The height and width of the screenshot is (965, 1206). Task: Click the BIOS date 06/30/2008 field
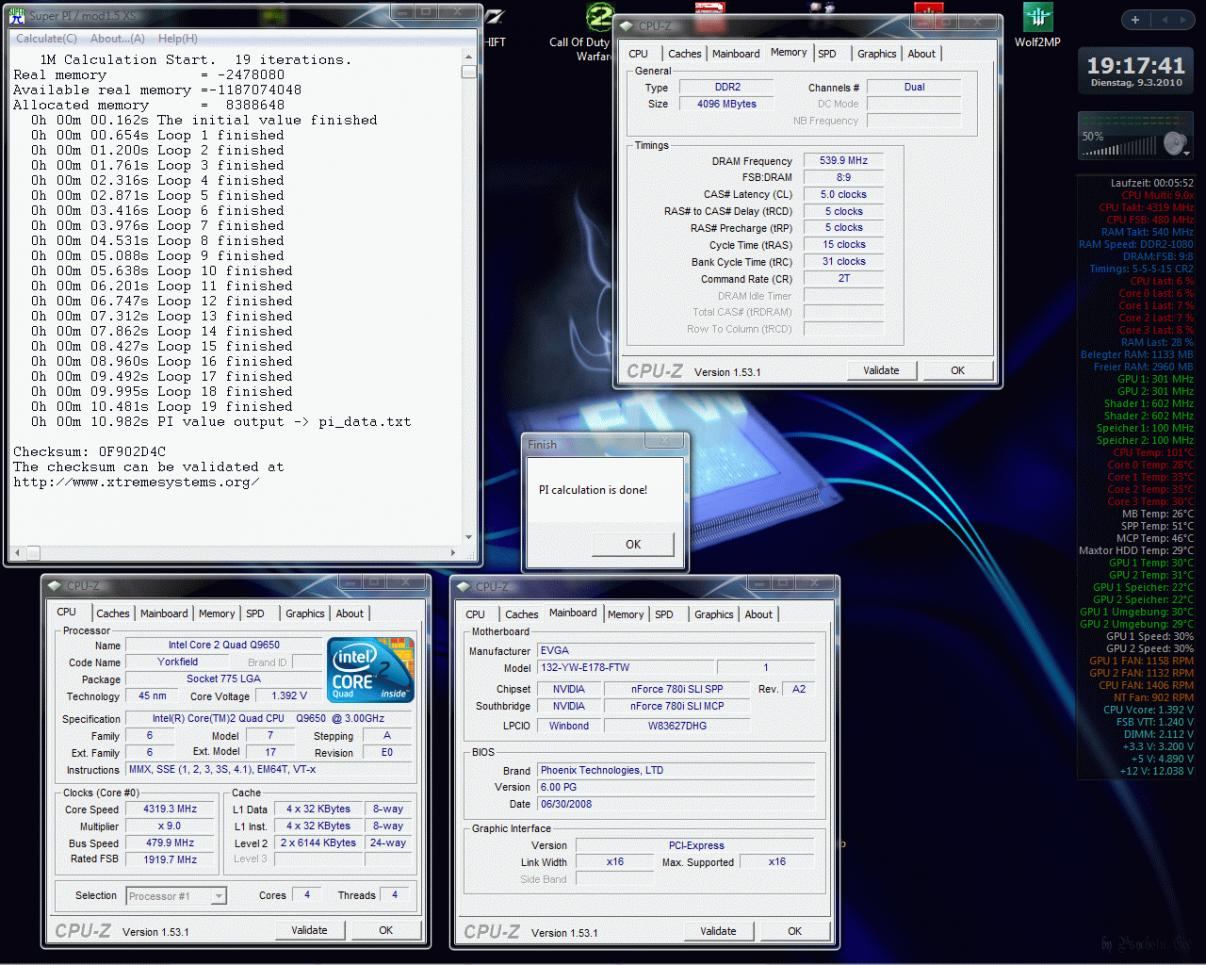(x=675, y=804)
